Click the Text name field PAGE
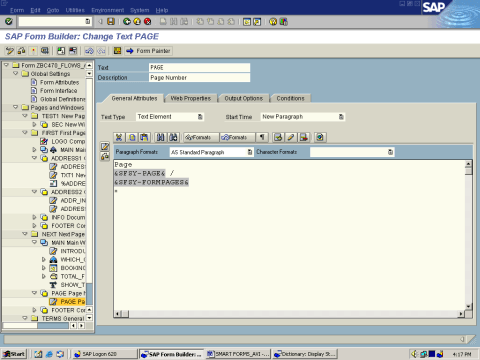Viewport: 480px width, 360px height. coord(199,67)
